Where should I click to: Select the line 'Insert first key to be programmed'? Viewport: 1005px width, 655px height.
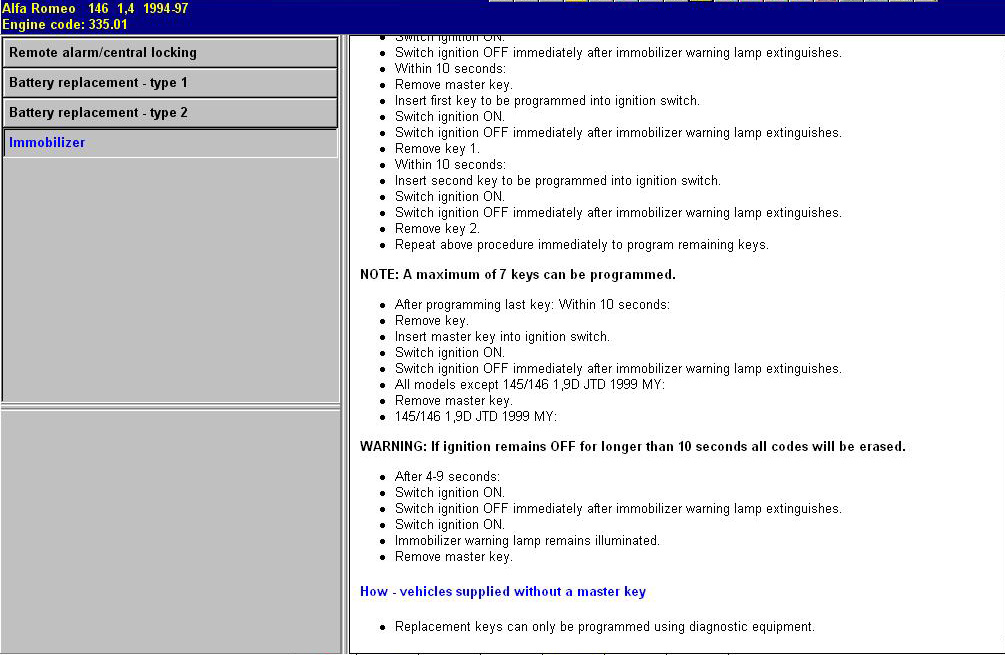[547, 101]
